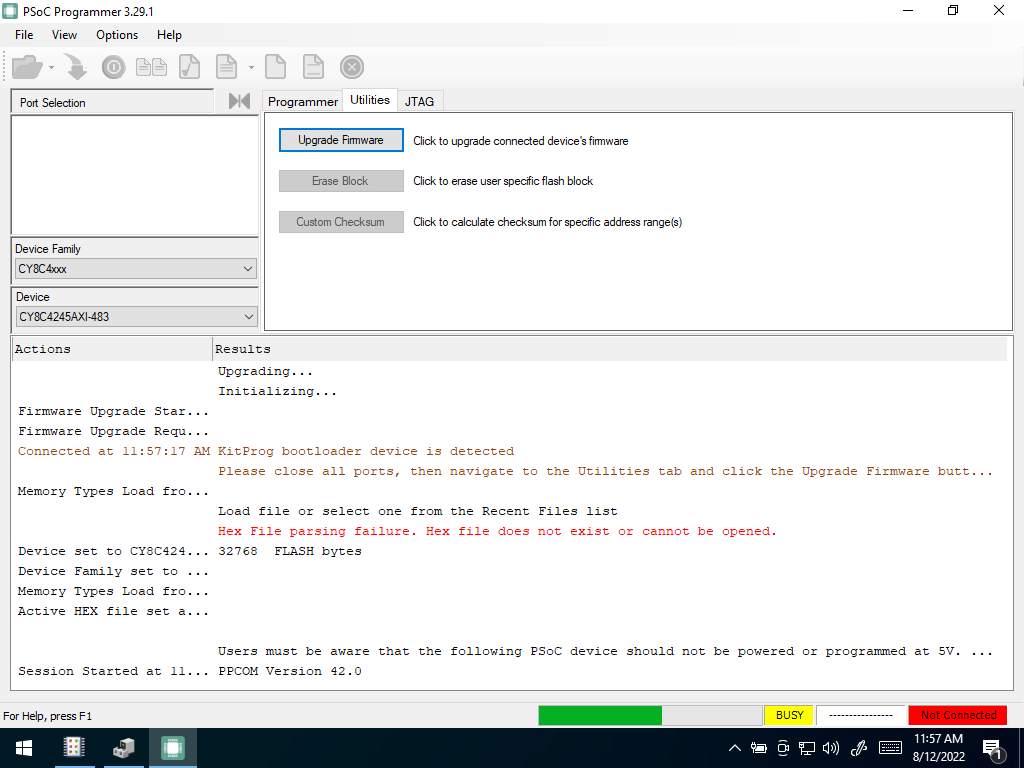Image resolution: width=1024 pixels, height=768 pixels.
Task: Select the Utilities tab
Action: [370, 100]
